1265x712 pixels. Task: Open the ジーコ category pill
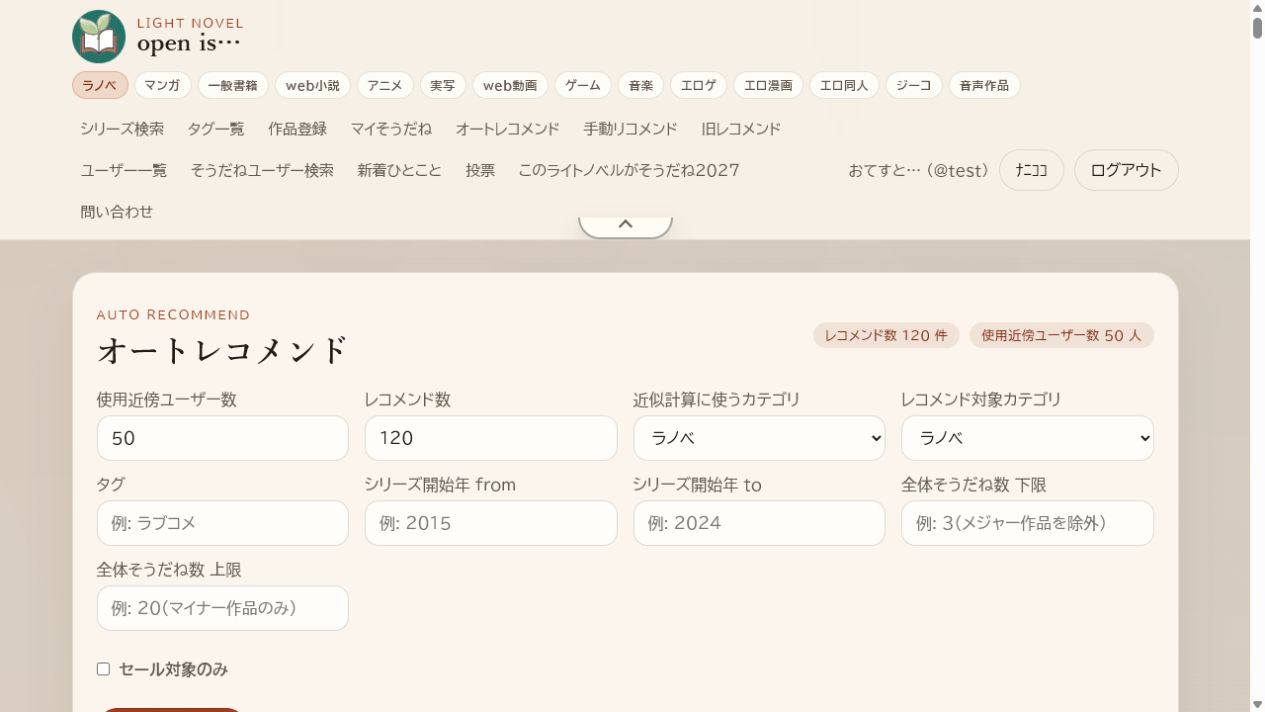tap(914, 85)
